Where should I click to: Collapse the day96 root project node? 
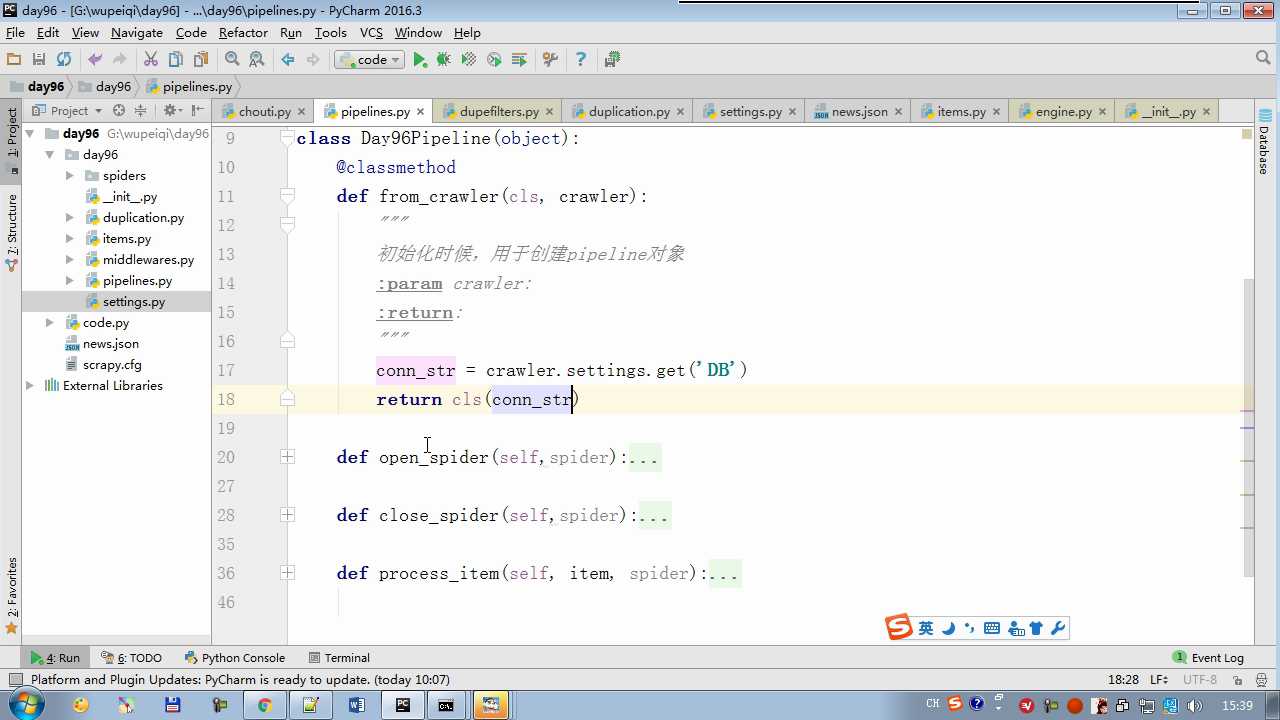(x=30, y=134)
